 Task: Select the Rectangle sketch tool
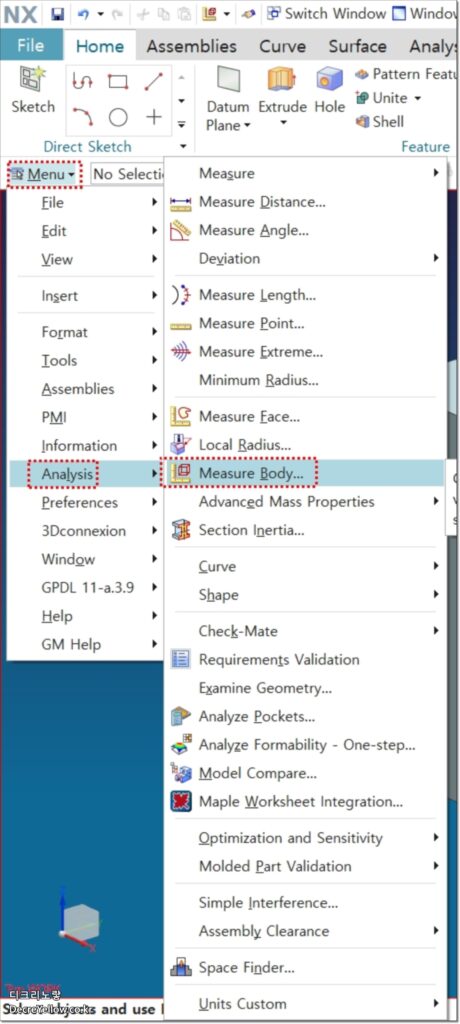point(118,81)
